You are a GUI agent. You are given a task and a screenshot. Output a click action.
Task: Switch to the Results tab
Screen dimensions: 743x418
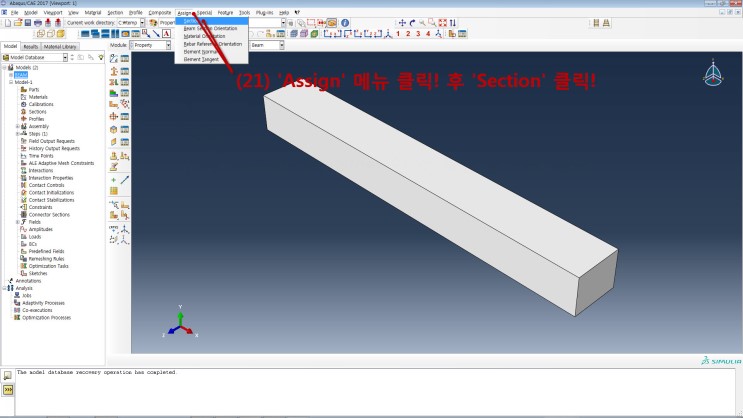[30, 46]
